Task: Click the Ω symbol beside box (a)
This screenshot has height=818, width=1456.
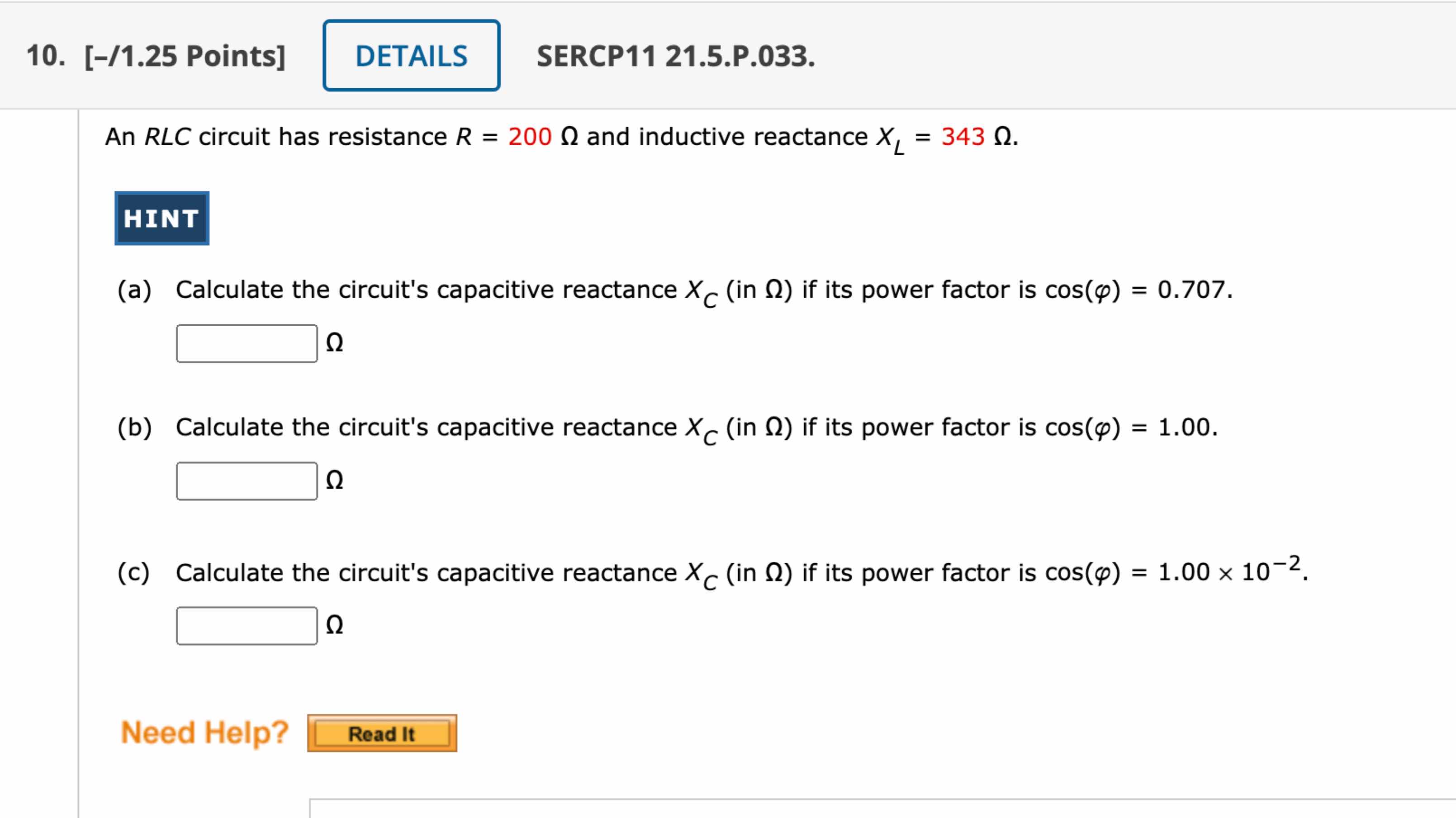Action: (x=335, y=341)
